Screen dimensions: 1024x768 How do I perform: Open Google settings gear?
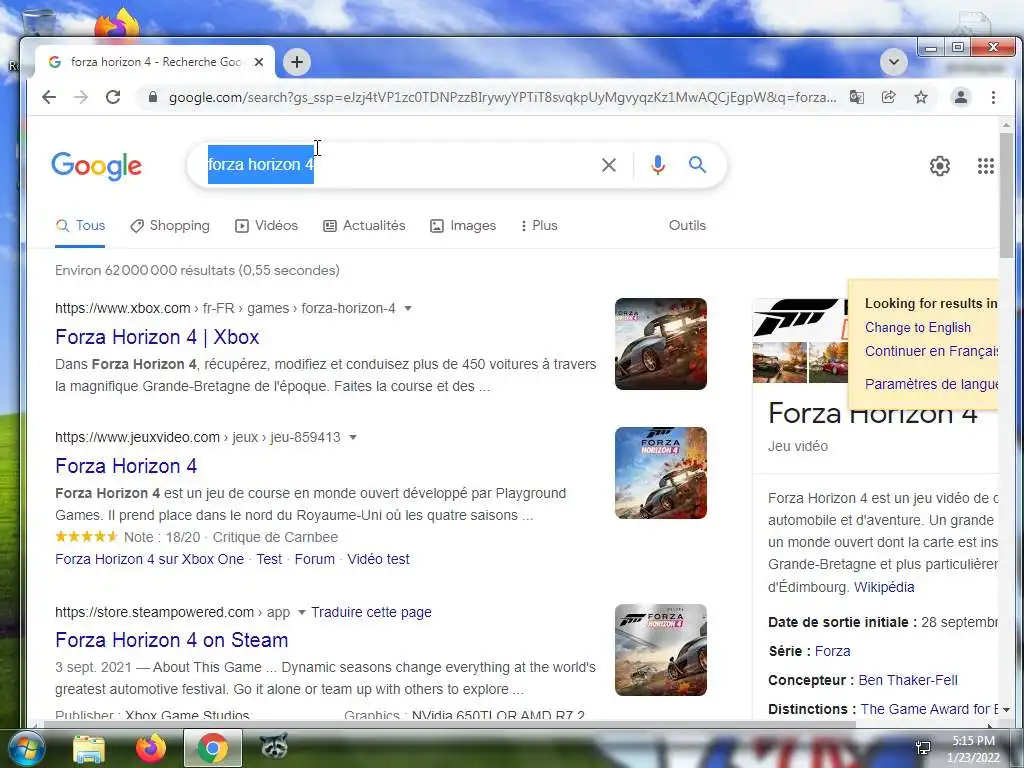tap(940, 166)
